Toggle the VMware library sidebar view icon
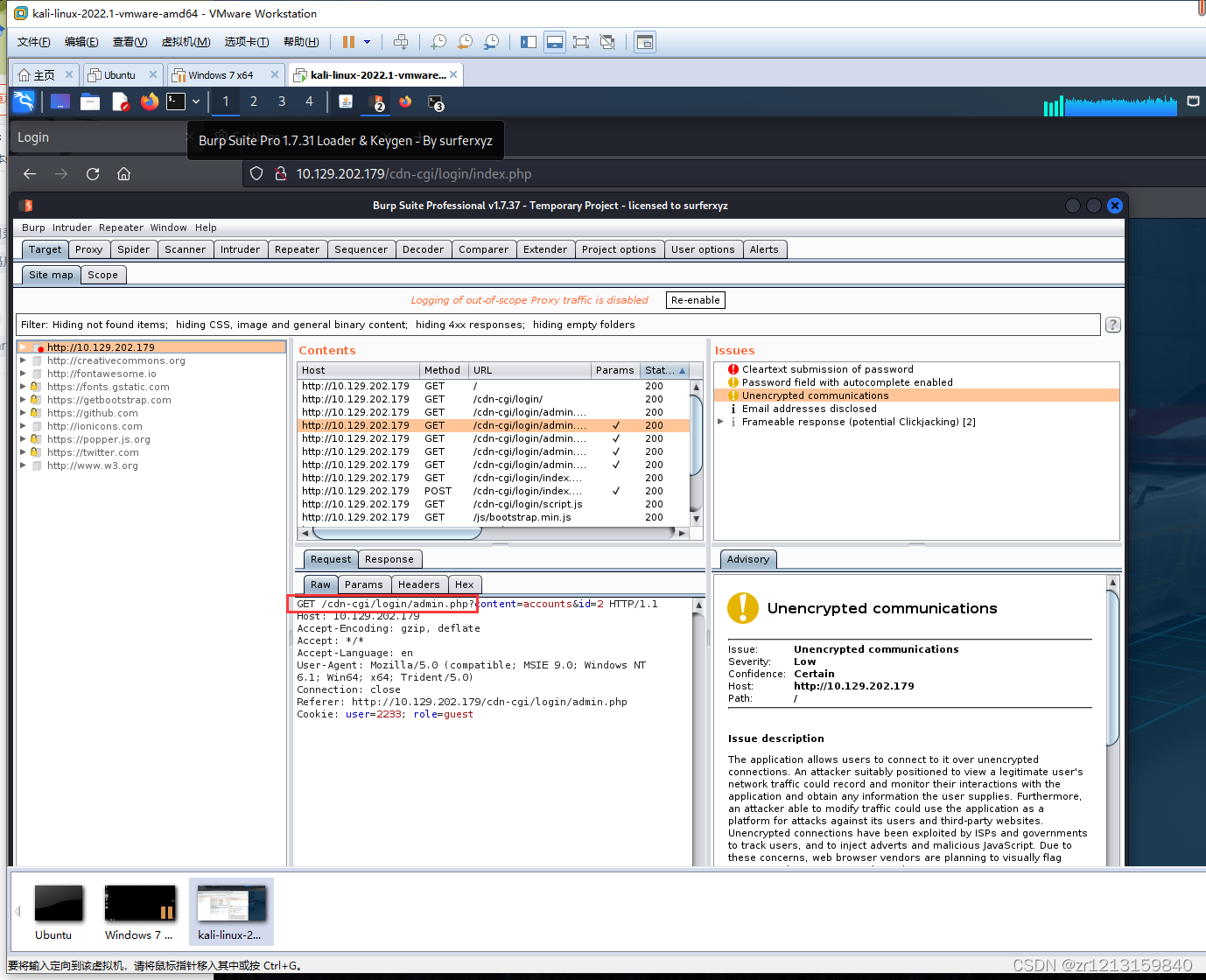Screen dimensions: 1206x980 [529, 42]
